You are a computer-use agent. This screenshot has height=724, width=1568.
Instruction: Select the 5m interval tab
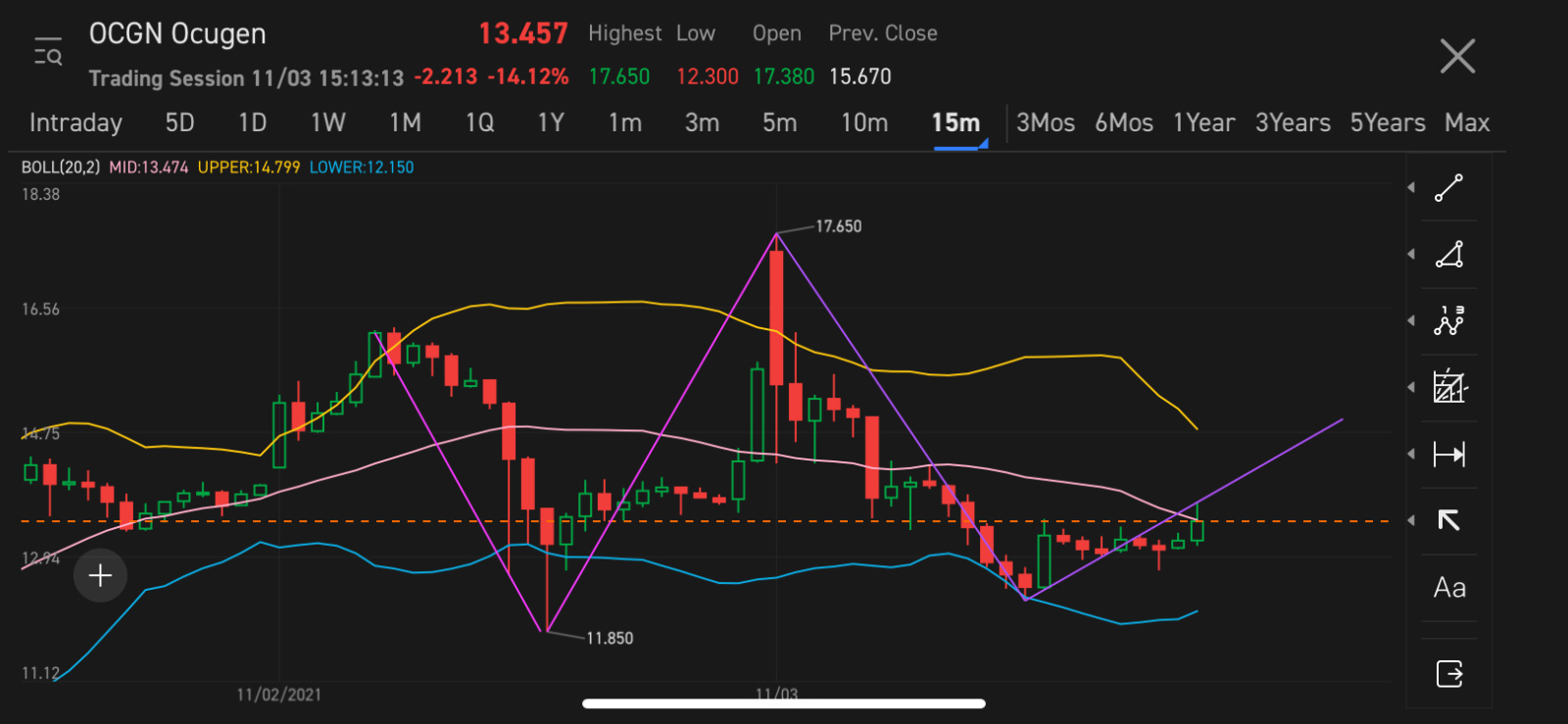779,122
